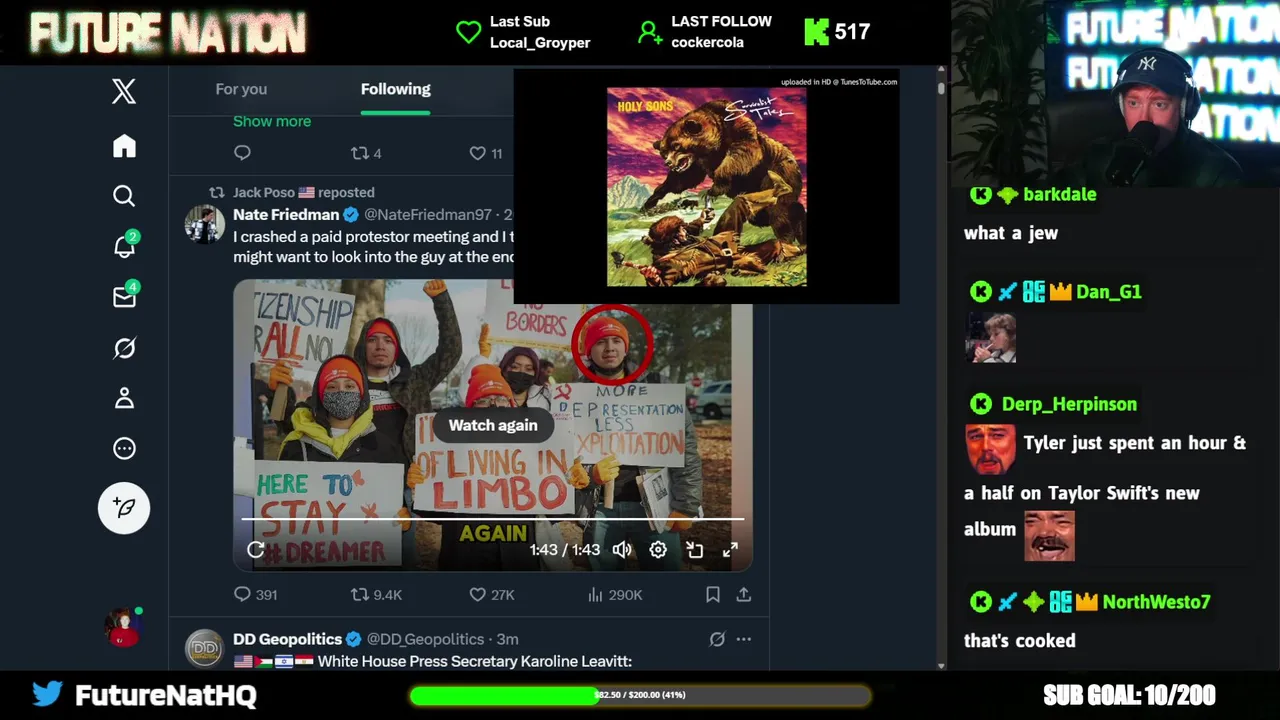Screen dimensions: 1280x720
Task: Click the Last Sub Local_Groyper text
Action: click(x=540, y=32)
